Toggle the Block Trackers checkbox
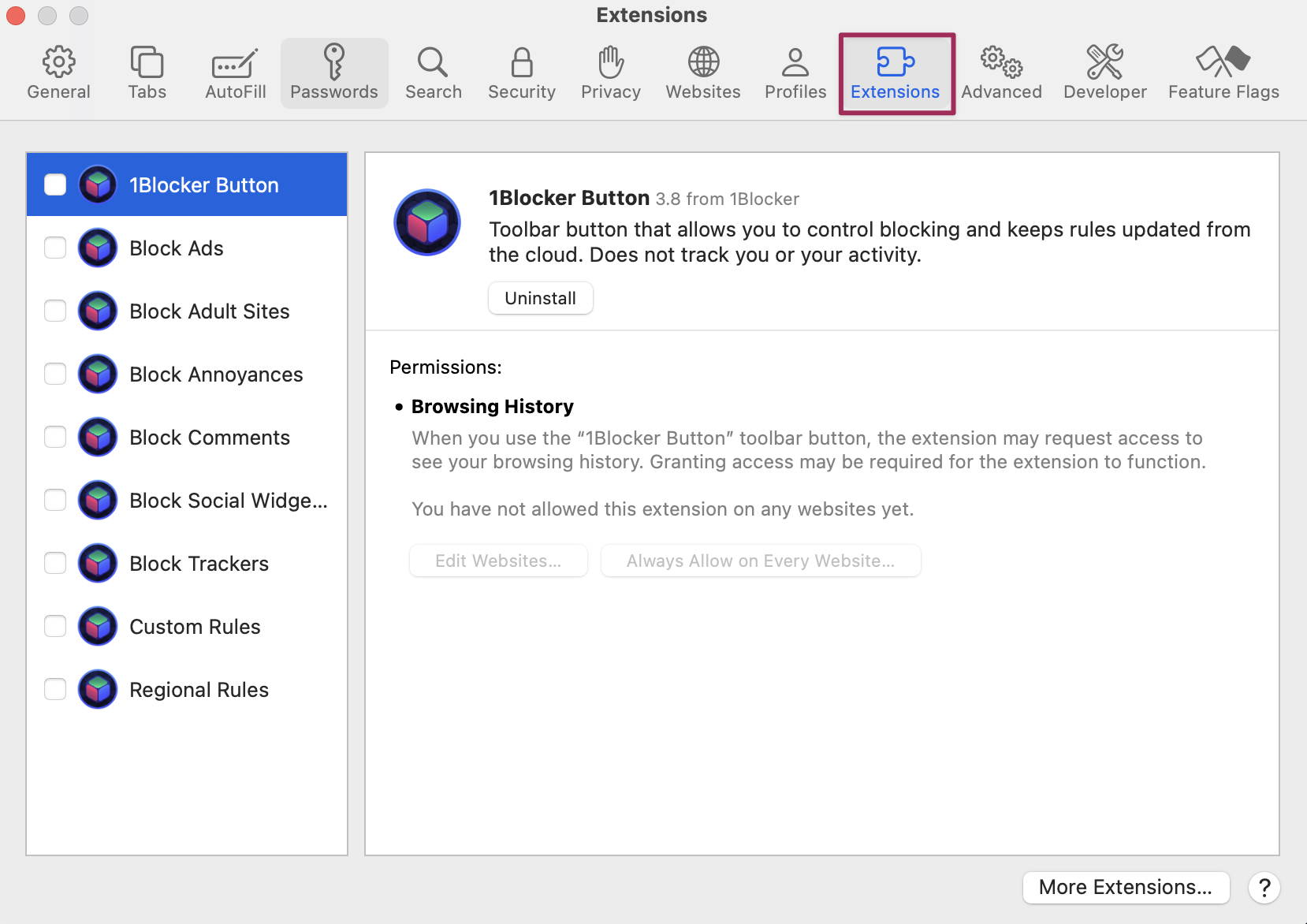This screenshot has width=1307, height=924. (x=55, y=563)
